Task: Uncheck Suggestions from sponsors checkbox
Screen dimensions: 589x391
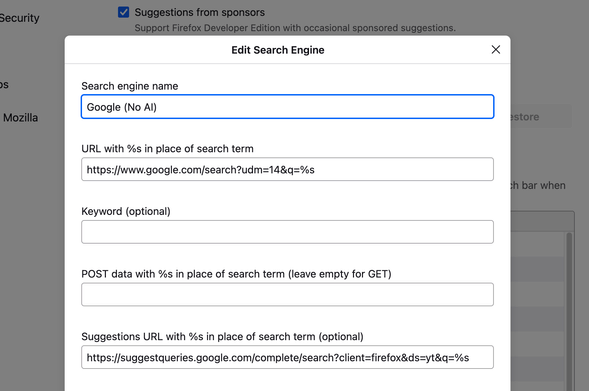Action: [x=124, y=12]
